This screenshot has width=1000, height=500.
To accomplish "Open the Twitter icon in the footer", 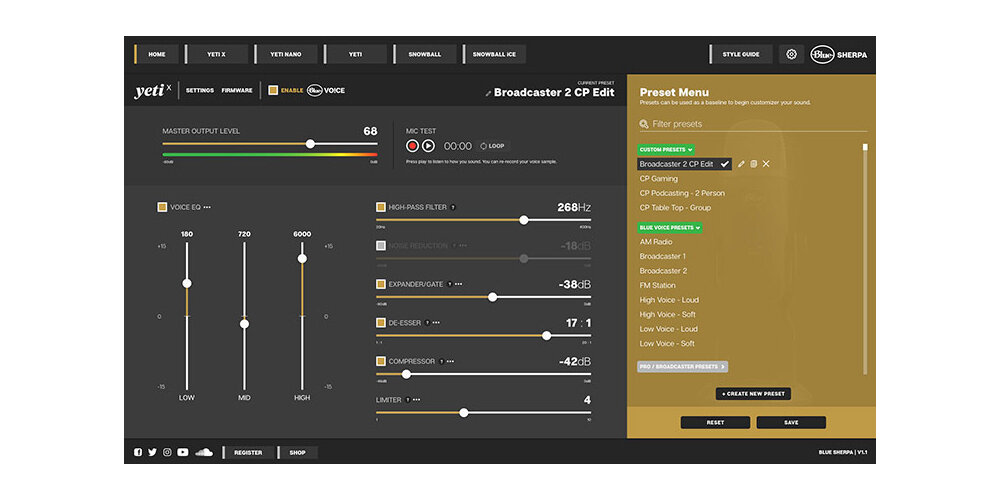I will (x=152, y=452).
